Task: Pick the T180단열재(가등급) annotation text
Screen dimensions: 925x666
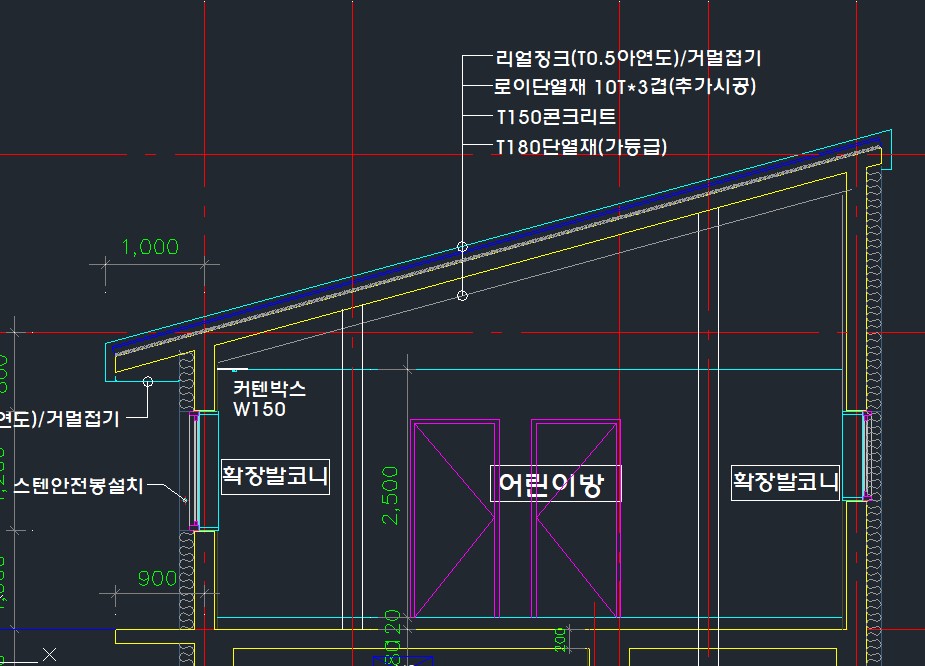Action: point(581,147)
